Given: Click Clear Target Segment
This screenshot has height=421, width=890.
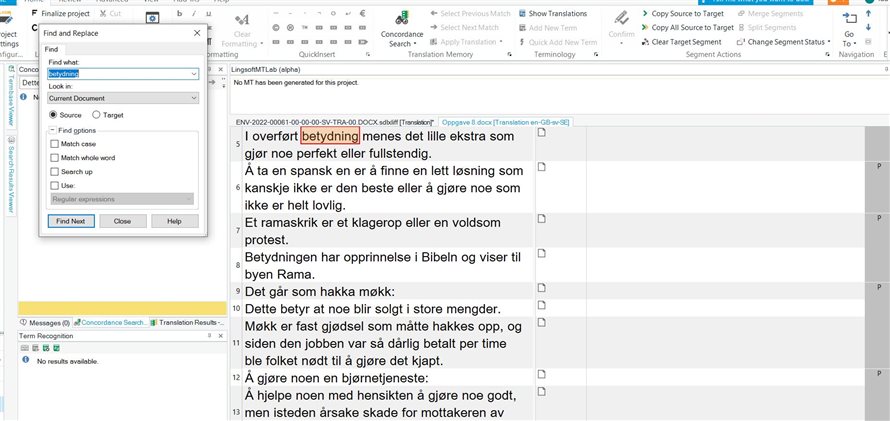Looking at the screenshot, I should (x=682, y=41).
